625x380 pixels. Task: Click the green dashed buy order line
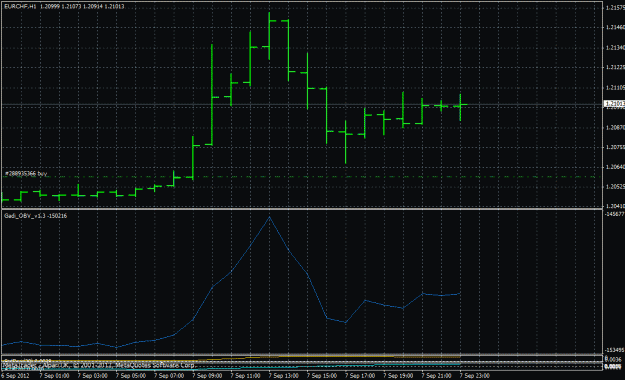(x=299, y=177)
